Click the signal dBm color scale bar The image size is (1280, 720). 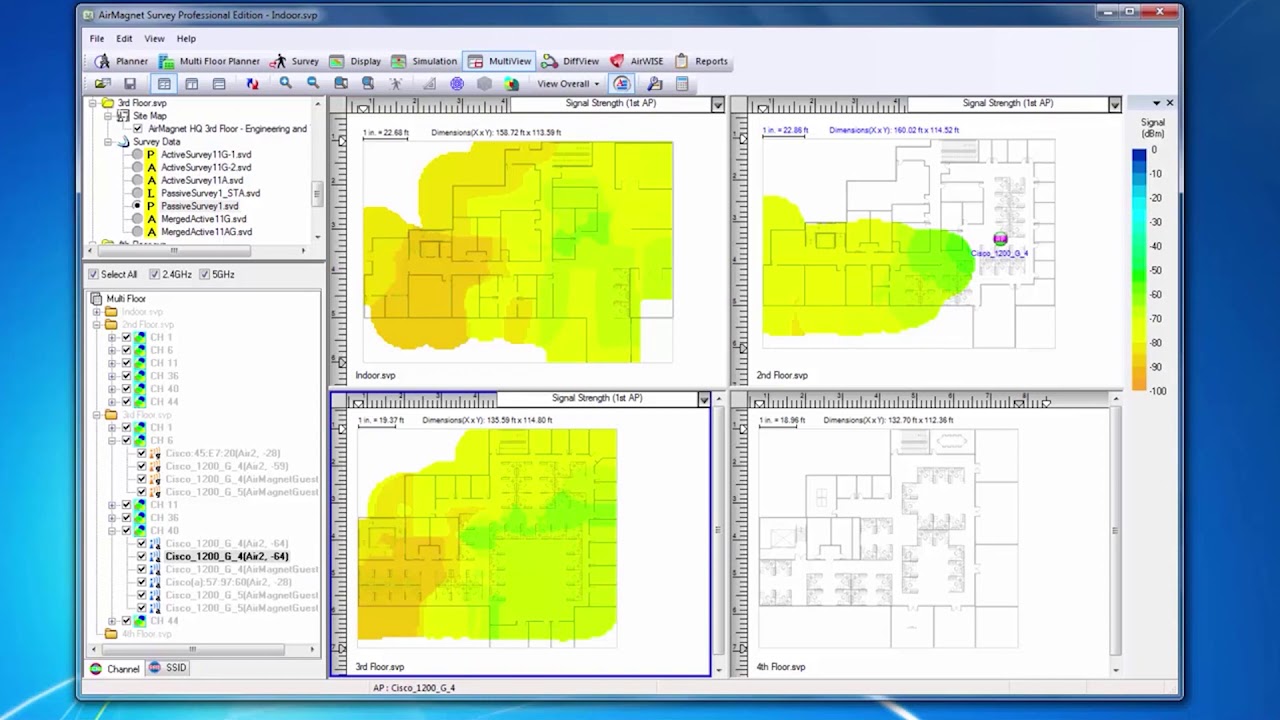tap(1139, 270)
